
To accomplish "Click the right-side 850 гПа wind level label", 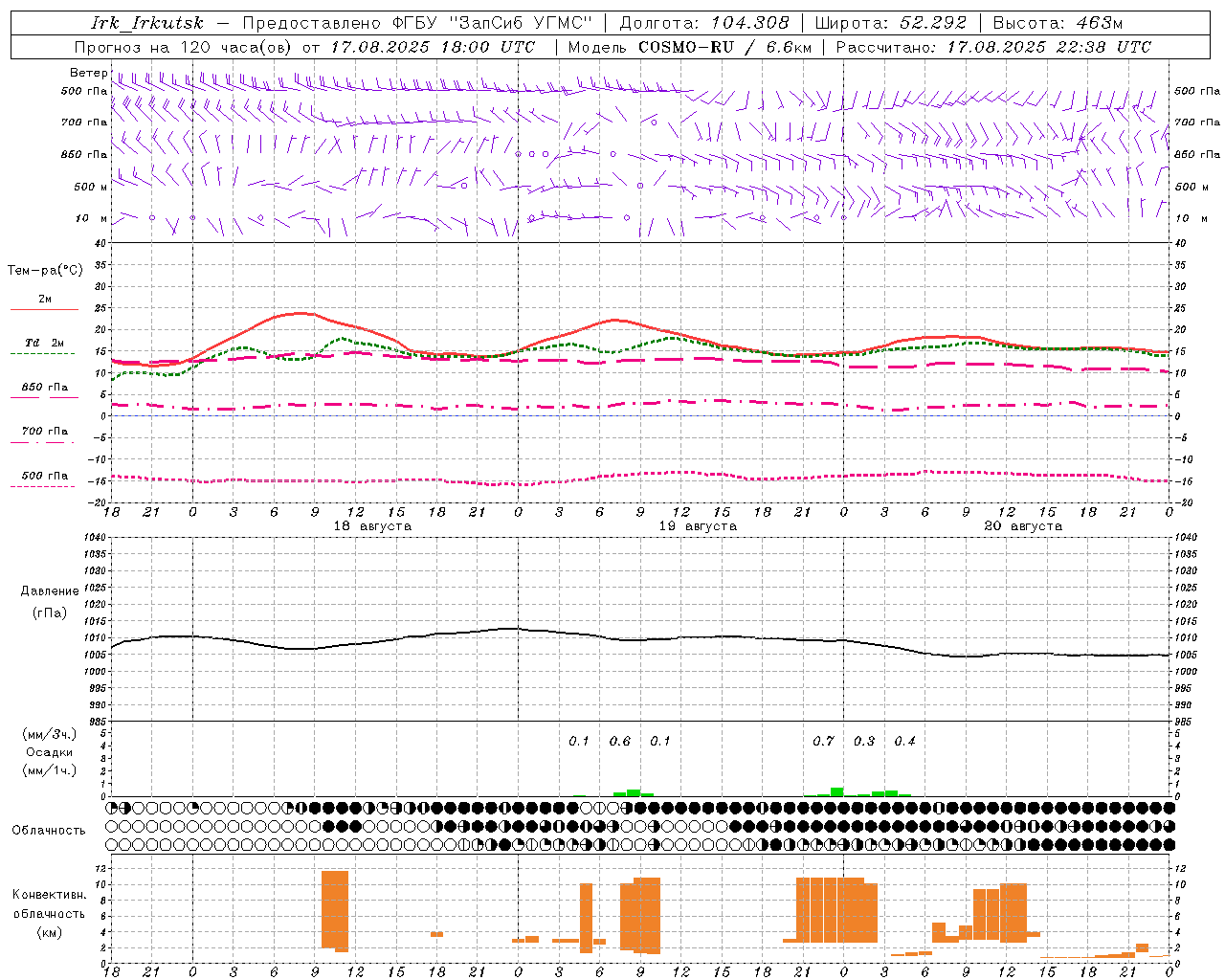I will coord(1197,154).
